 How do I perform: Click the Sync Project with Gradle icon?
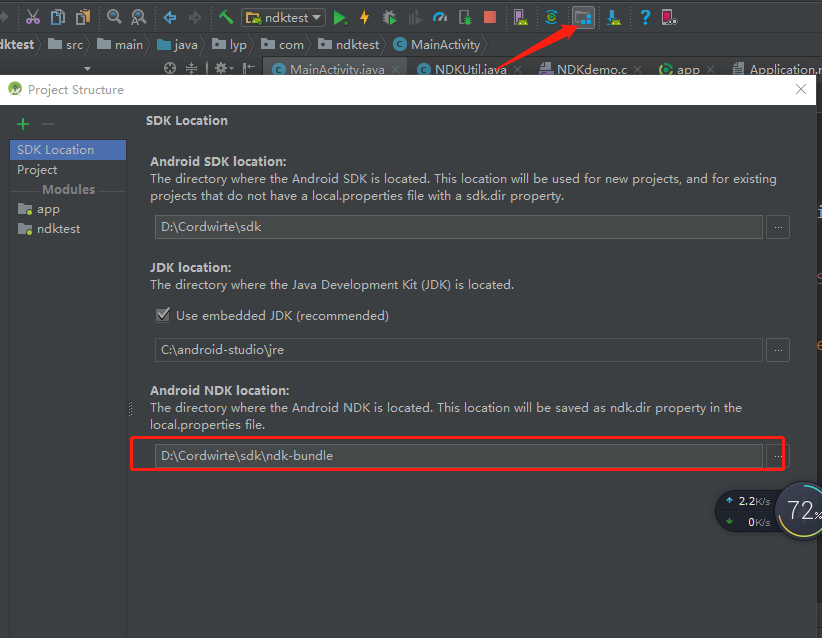551,17
